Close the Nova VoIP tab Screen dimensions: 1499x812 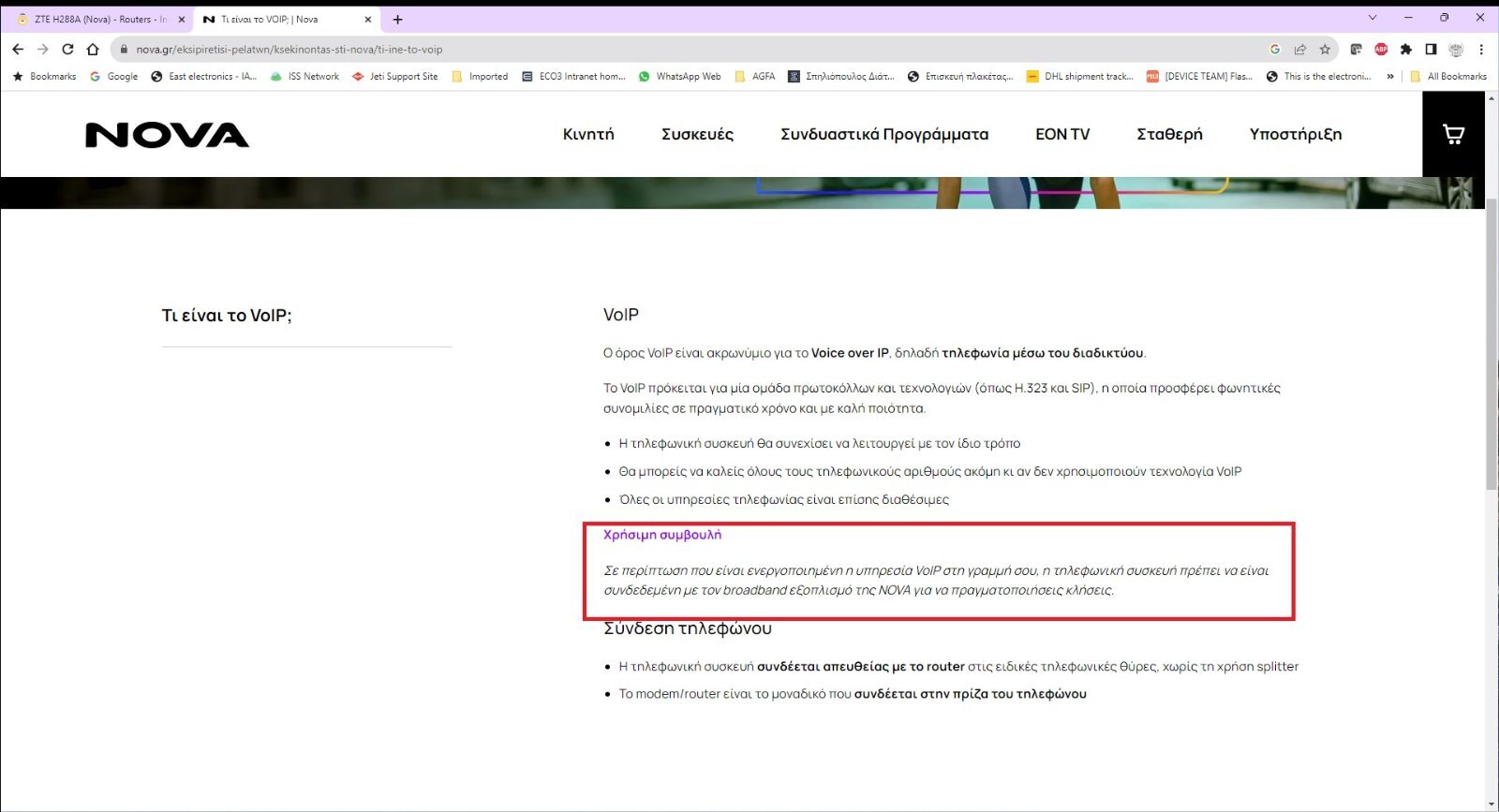click(x=367, y=19)
